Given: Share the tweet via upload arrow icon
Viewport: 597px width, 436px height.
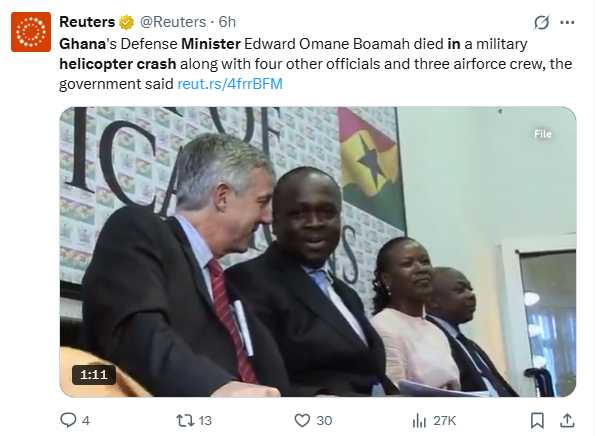Looking at the screenshot, I should tap(567, 420).
